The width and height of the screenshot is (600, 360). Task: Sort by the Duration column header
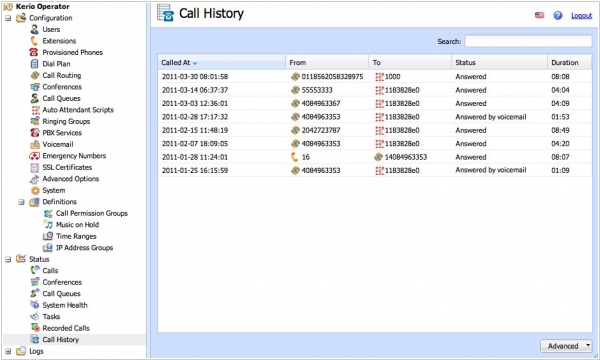click(x=569, y=62)
